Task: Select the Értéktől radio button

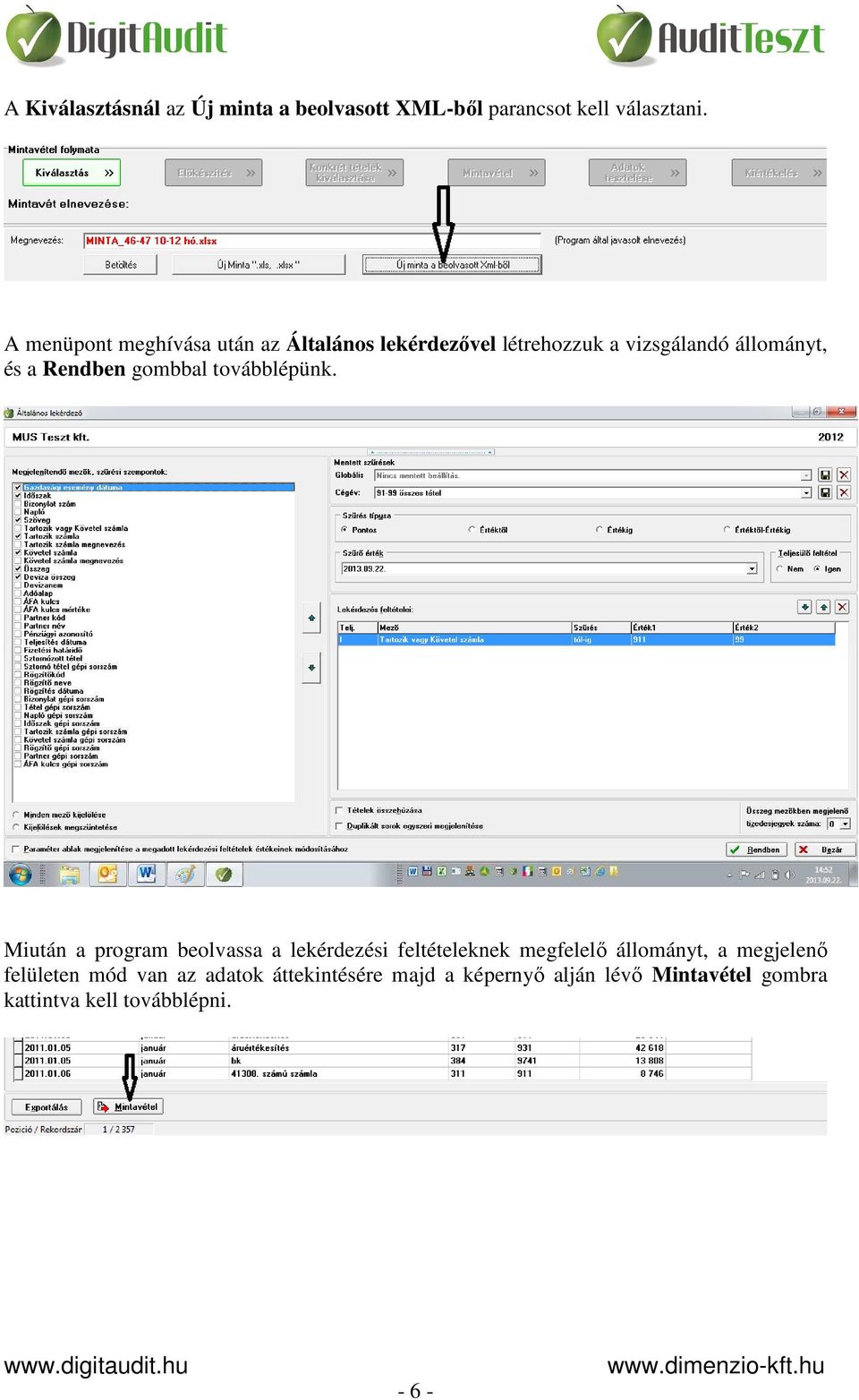Action: [472, 530]
